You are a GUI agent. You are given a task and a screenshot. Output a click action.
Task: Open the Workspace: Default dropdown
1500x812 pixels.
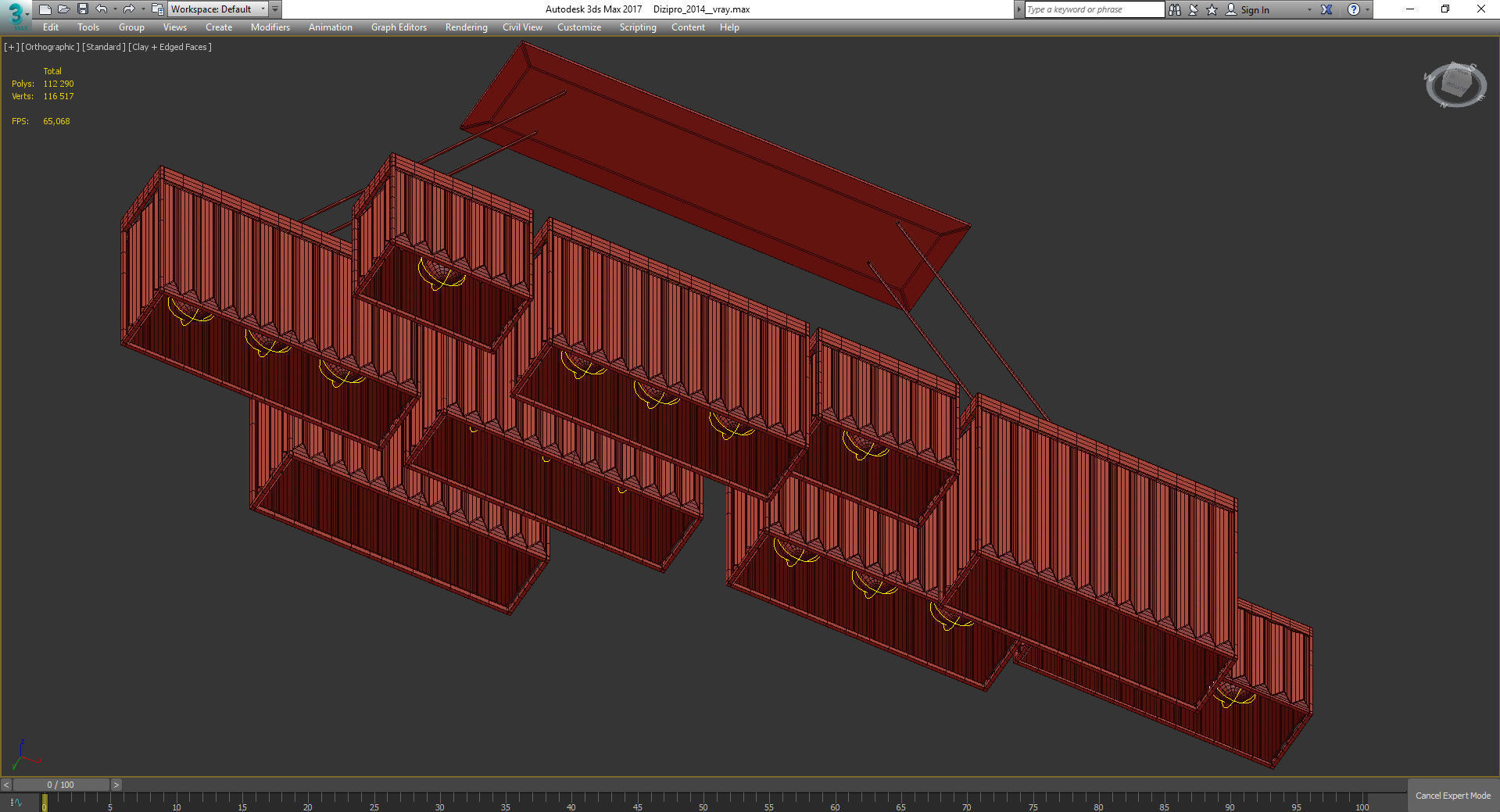[x=218, y=9]
